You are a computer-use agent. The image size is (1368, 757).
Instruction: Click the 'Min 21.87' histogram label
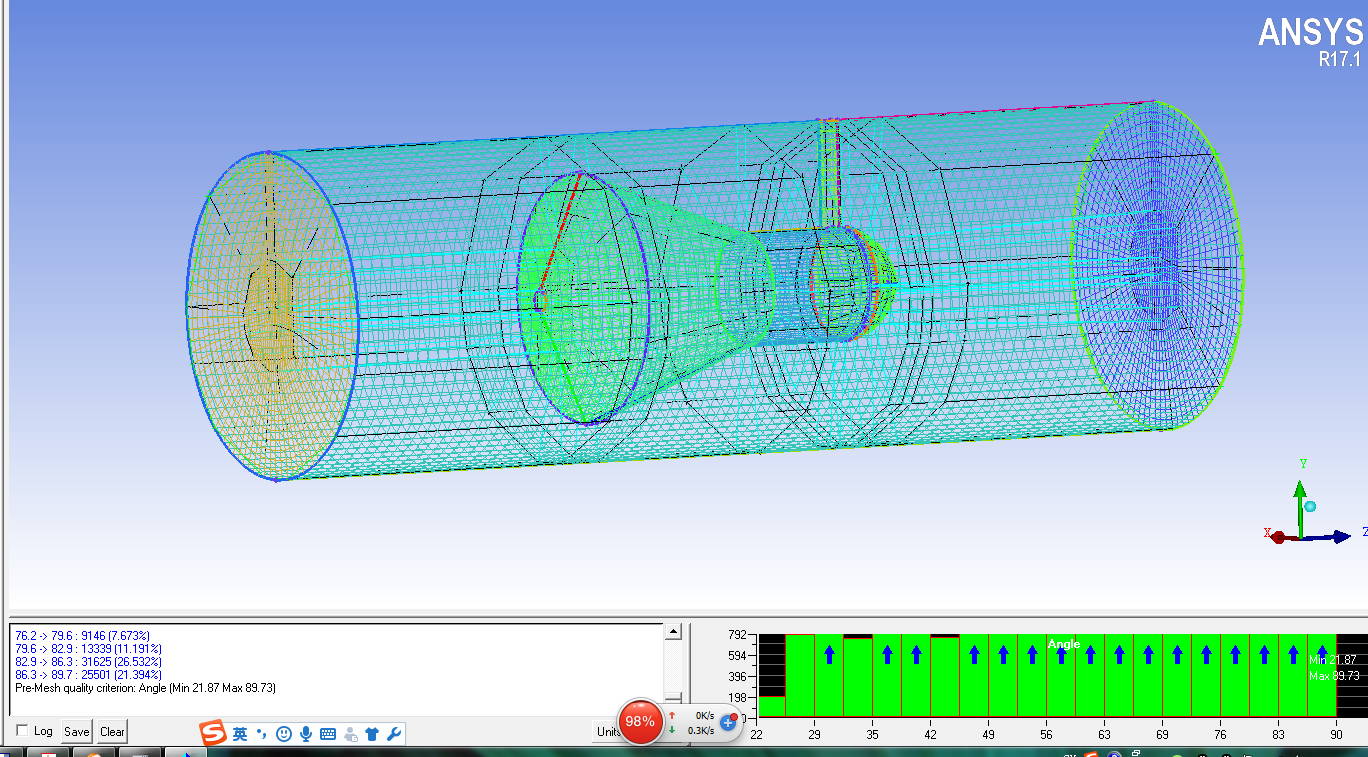pos(1333,660)
